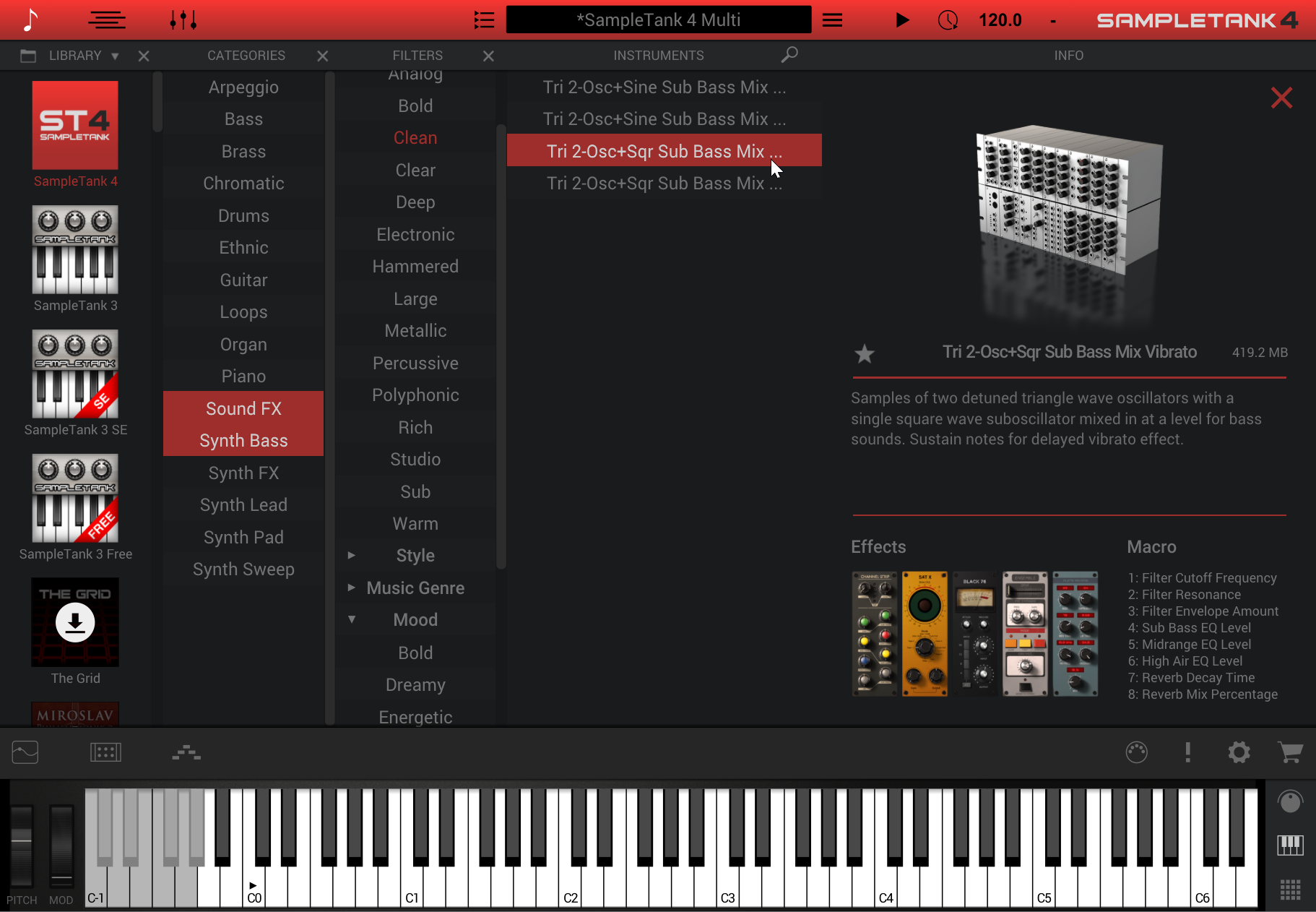Clear the Categories selection with its X
The image size is (1316, 912).
pos(323,56)
